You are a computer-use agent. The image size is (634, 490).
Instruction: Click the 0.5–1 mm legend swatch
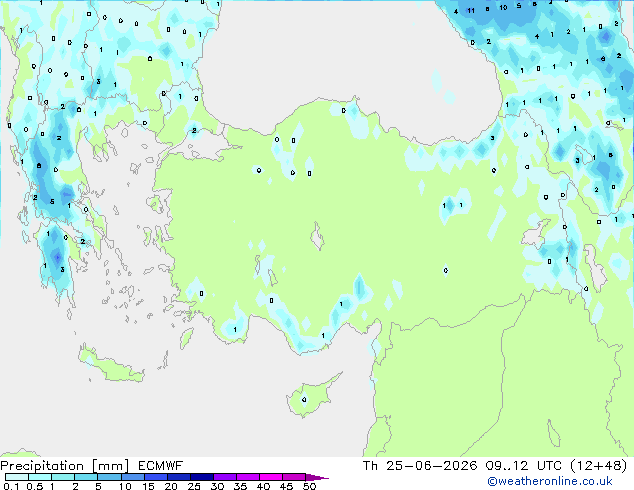coord(40,477)
